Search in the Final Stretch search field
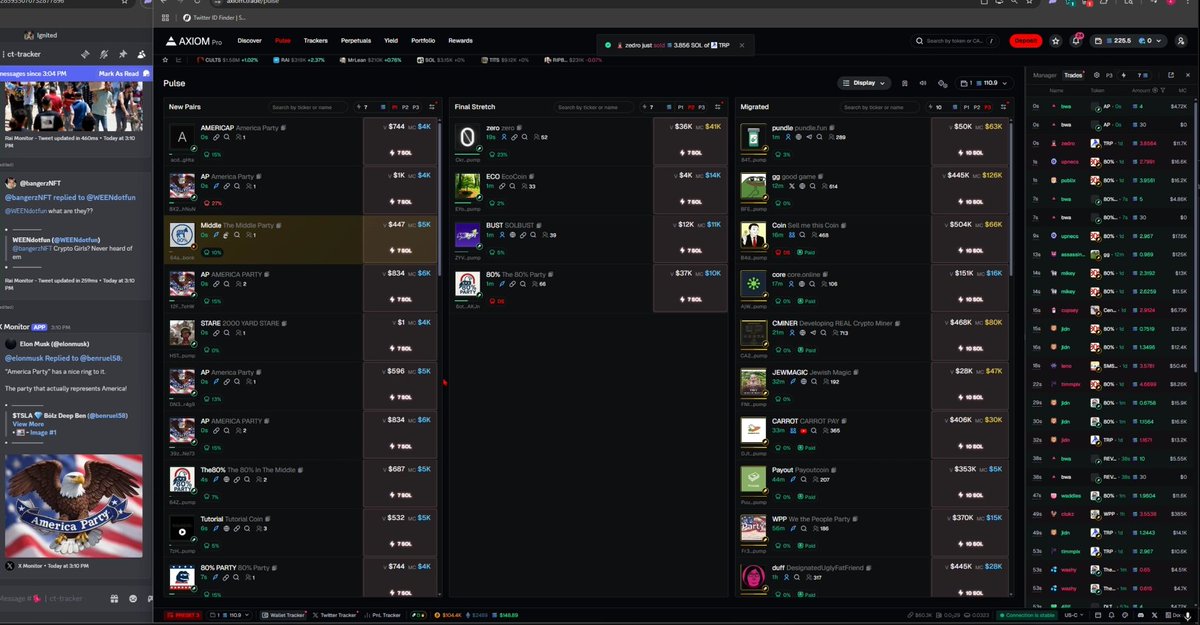1200x625 pixels. tap(594, 107)
